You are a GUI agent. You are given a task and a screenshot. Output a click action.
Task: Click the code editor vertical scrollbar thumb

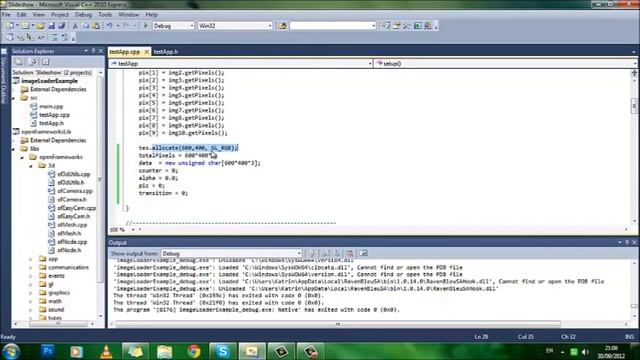tap(634, 106)
